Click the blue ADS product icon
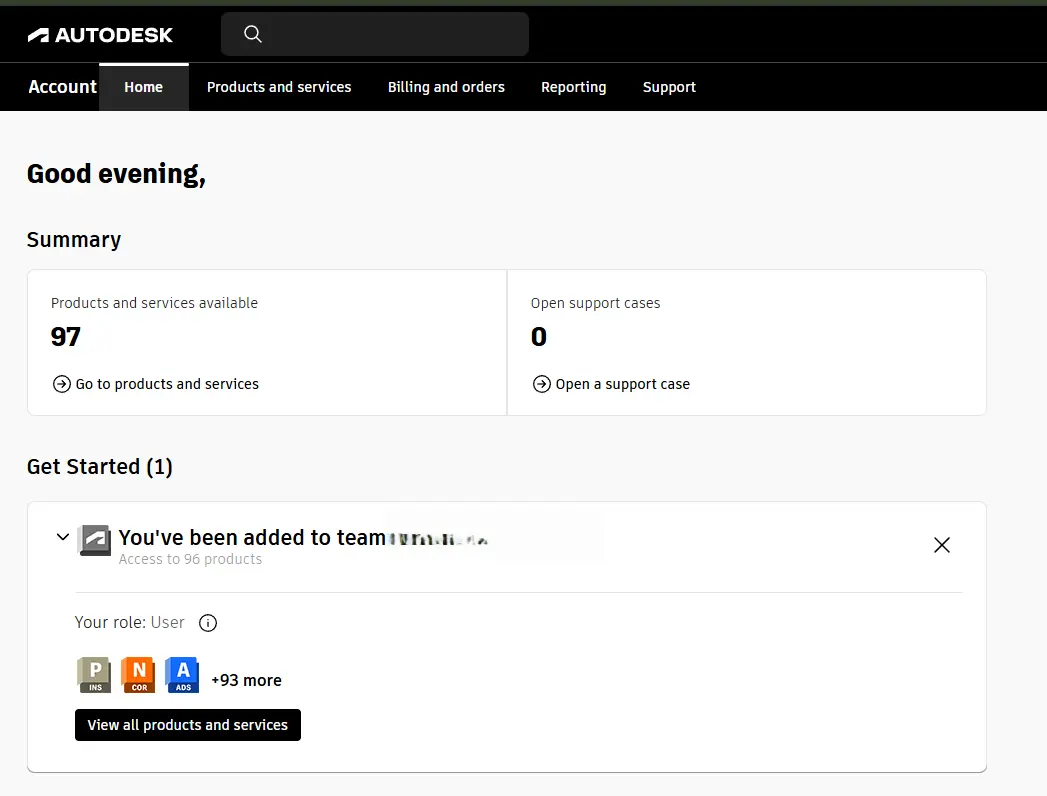This screenshot has width=1047, height=796. click(182, 675)
